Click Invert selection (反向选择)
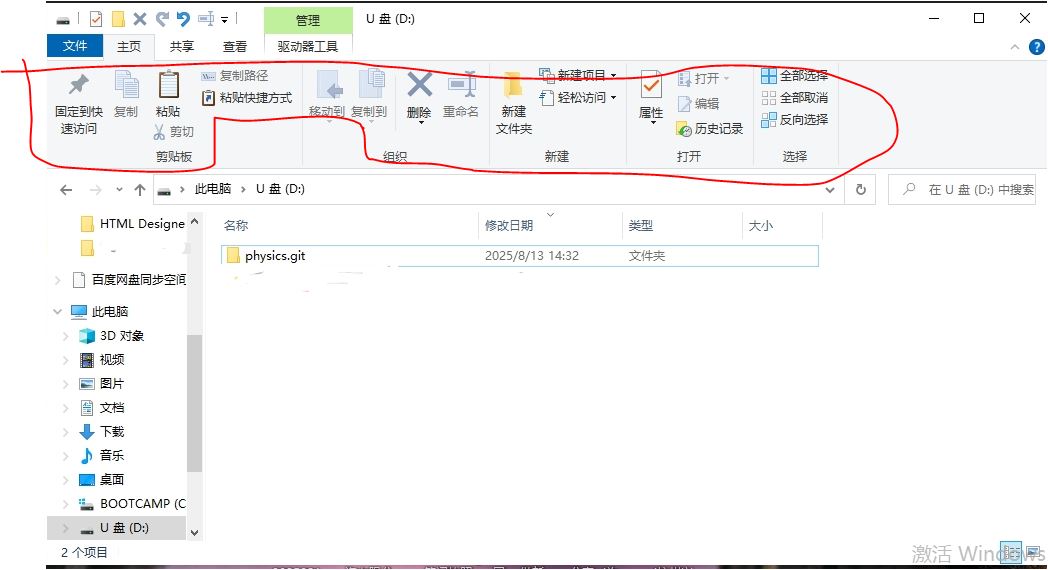1048x570 pixels. pos(795,120)
